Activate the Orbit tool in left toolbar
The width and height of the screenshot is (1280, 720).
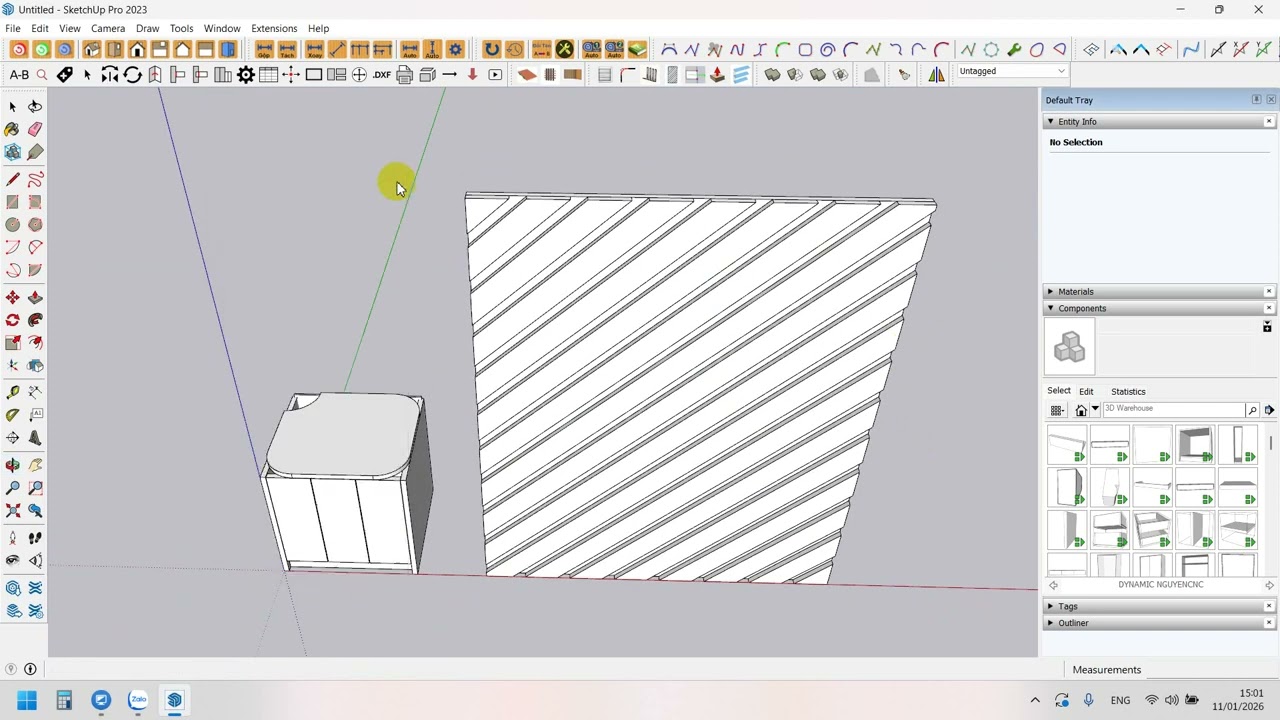tap(12, 465)
